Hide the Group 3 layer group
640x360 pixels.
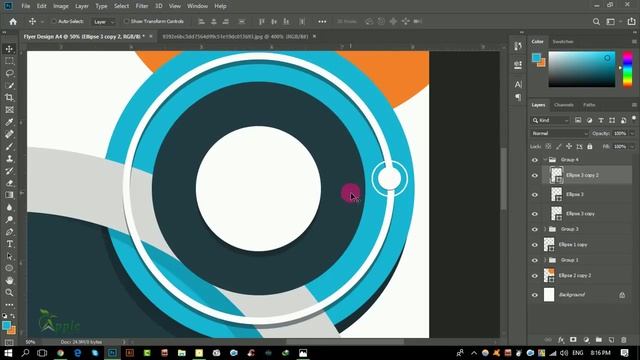point(535,229)
